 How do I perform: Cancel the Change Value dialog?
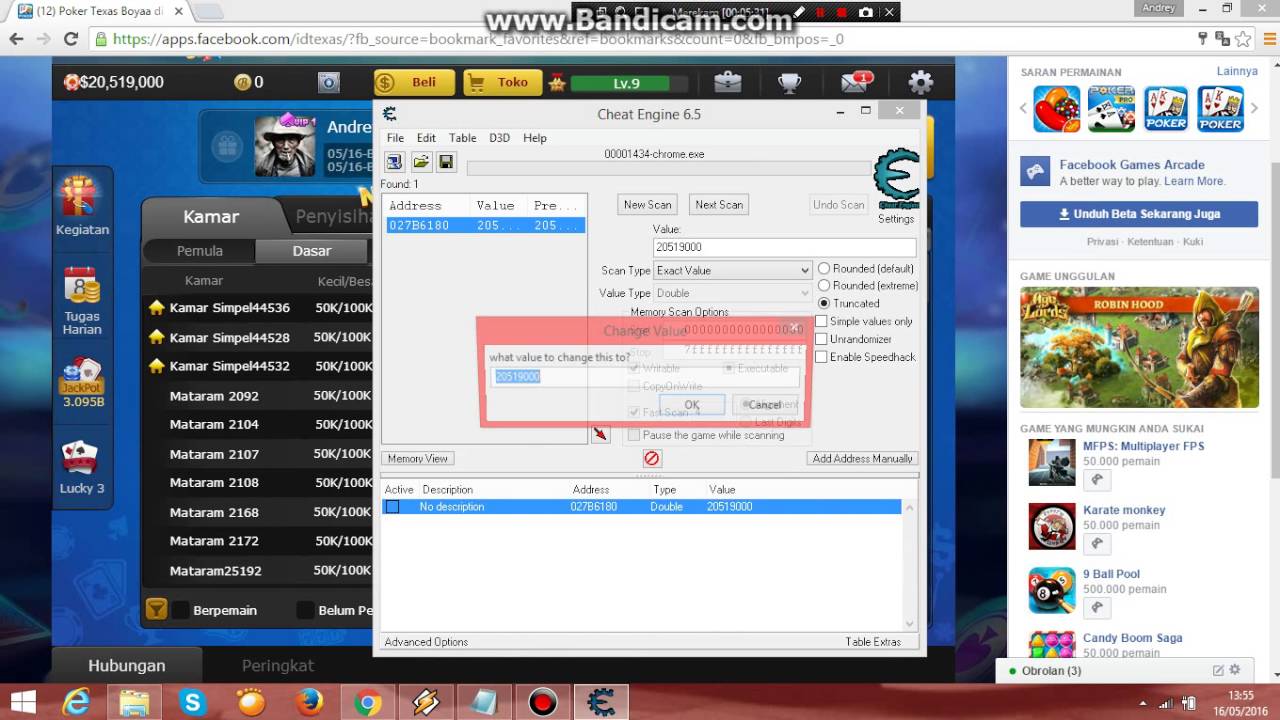pos(765,405)
